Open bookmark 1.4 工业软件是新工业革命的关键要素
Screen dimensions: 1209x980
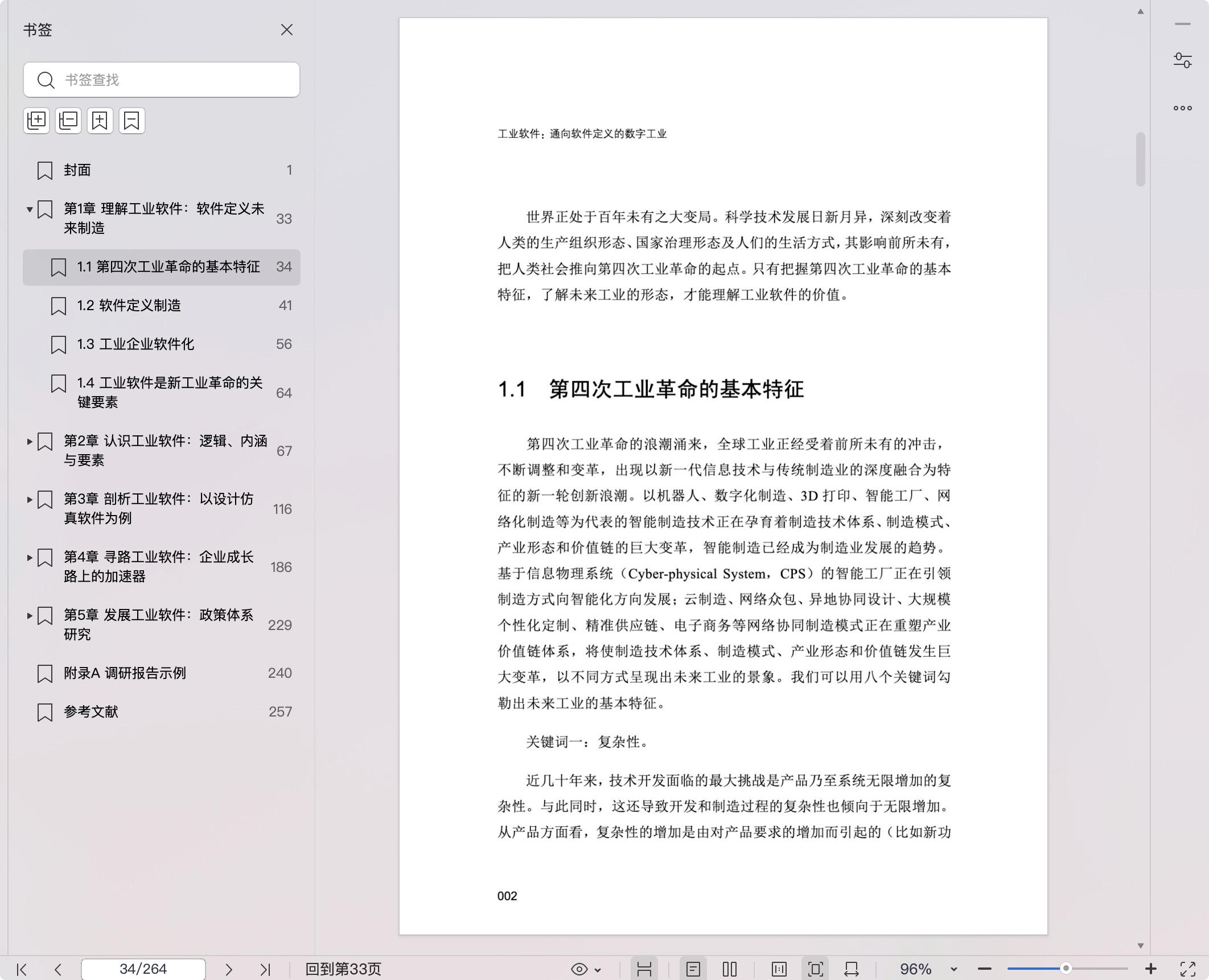162,393
